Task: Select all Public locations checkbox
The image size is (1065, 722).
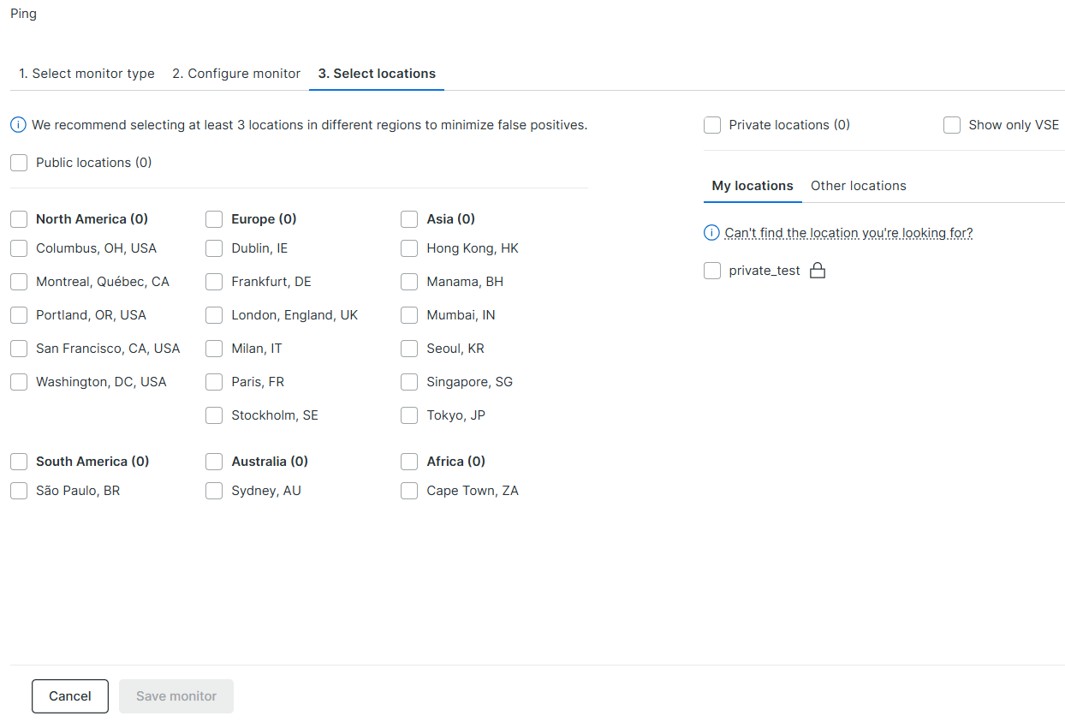Action: click(x=19, y=163)
